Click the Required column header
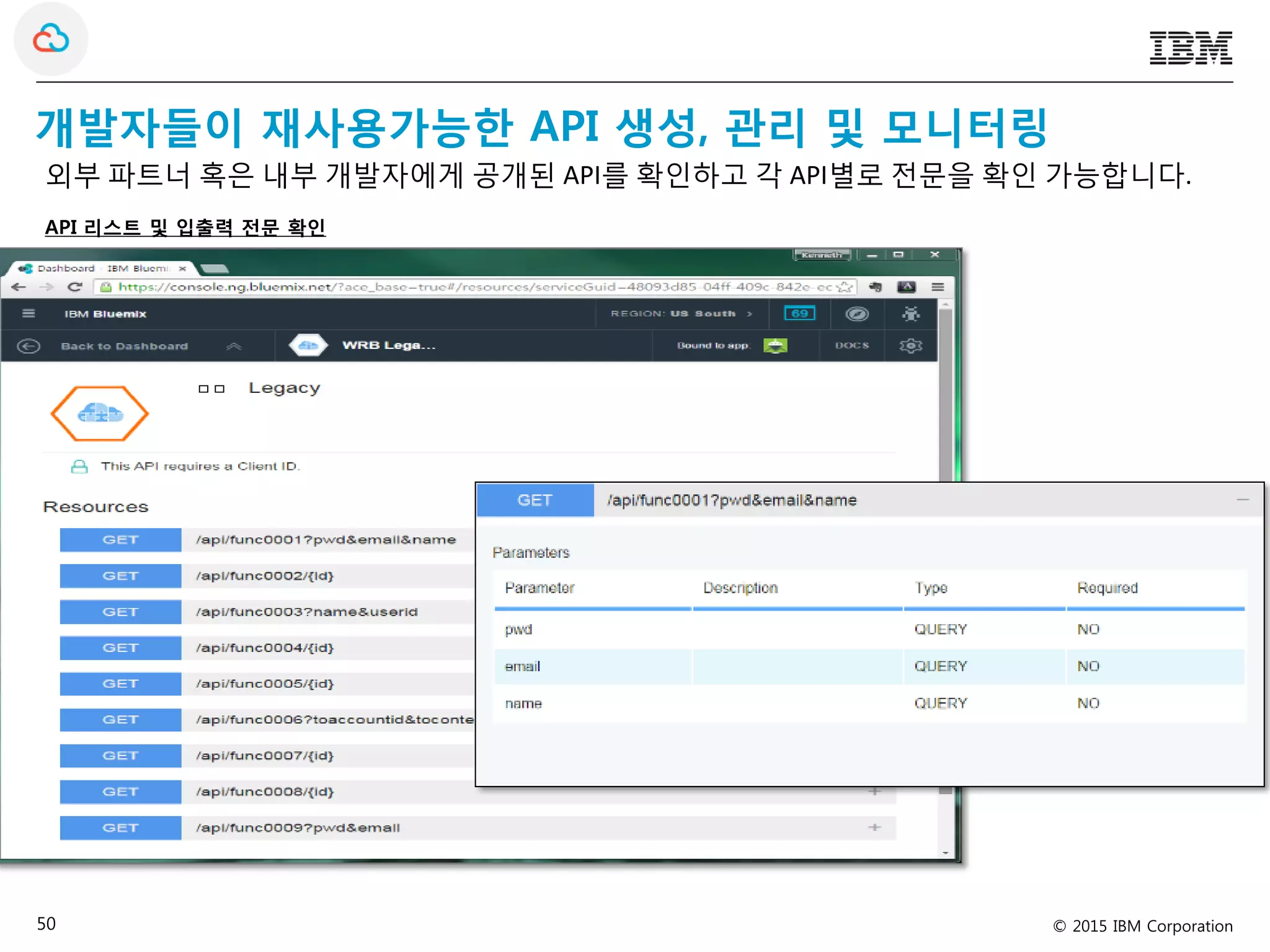 [x=1108, y=588]
